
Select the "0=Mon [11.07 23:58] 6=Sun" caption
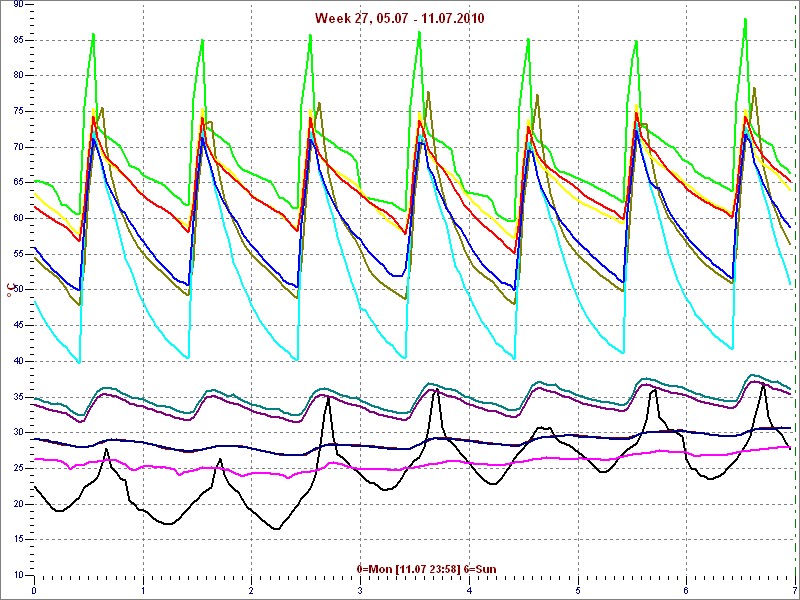[x=427, y=569]
